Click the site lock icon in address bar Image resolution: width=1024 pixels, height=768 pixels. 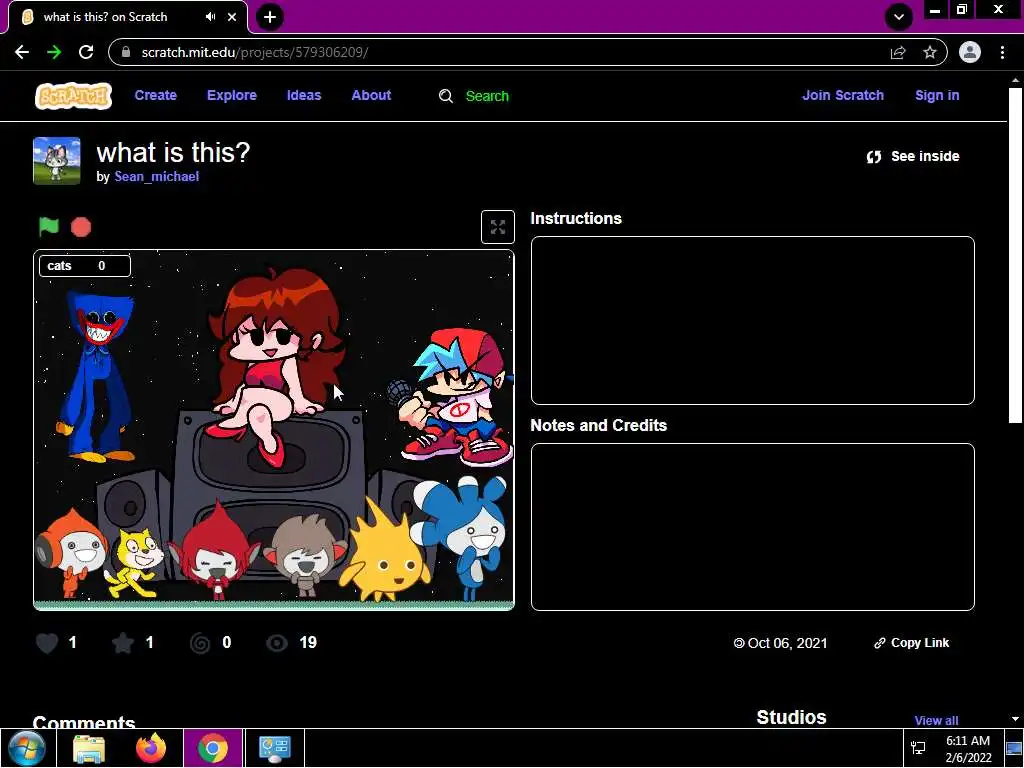(127, 52)
